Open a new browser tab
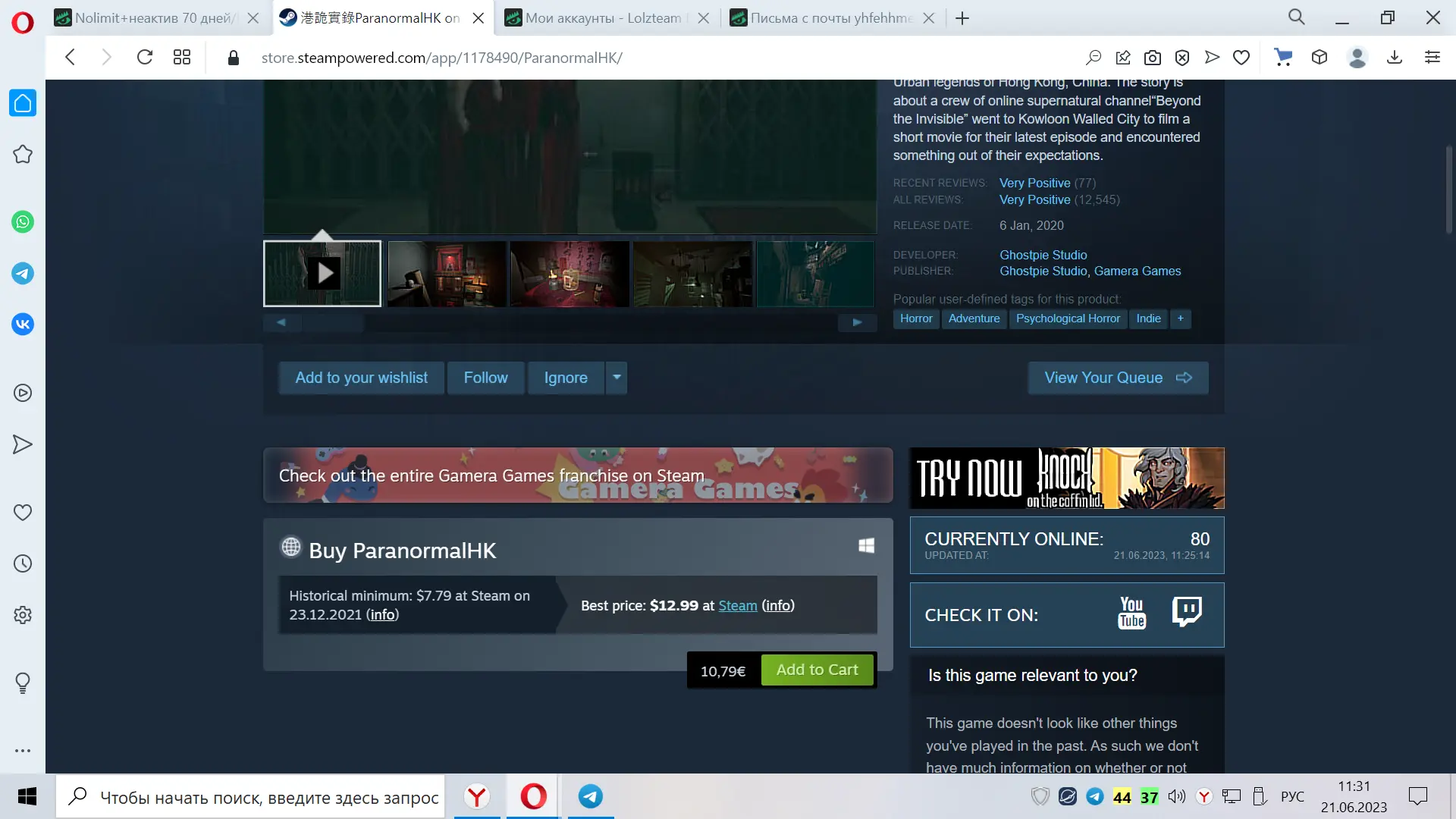The height and width of the screenshot is (819, 1456). pyautogui.click(x=962, y=18)
